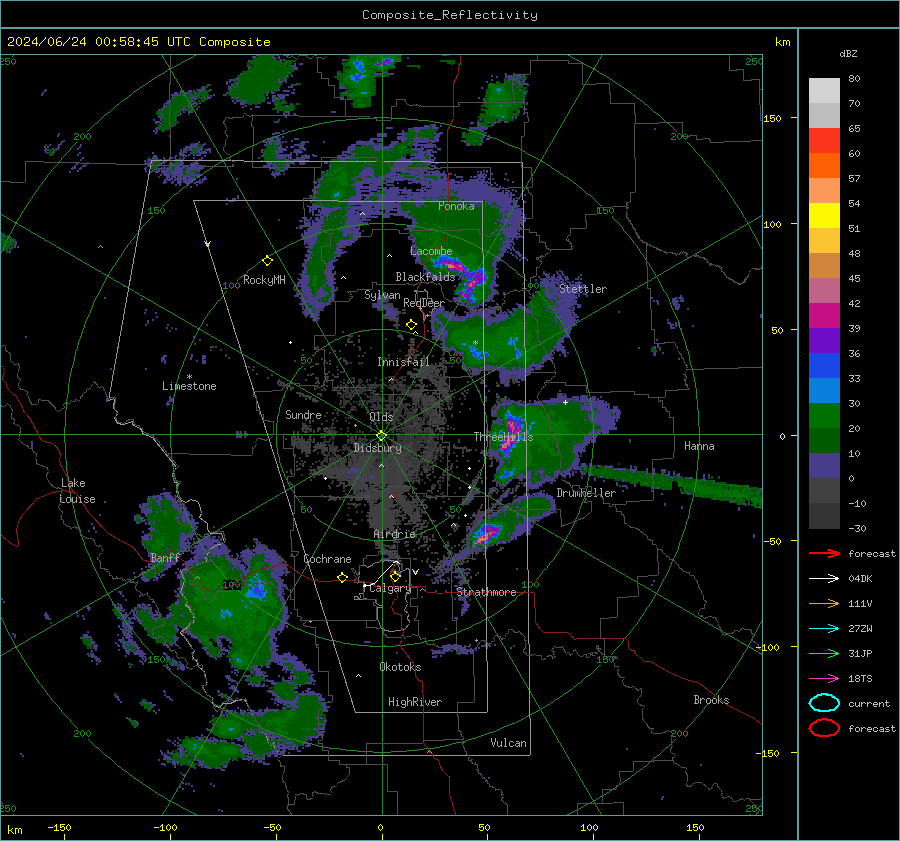Click the 18TS legend label
Image resolution: width=900 pixels, height=841 pixels.
click(x=860, y=679)
